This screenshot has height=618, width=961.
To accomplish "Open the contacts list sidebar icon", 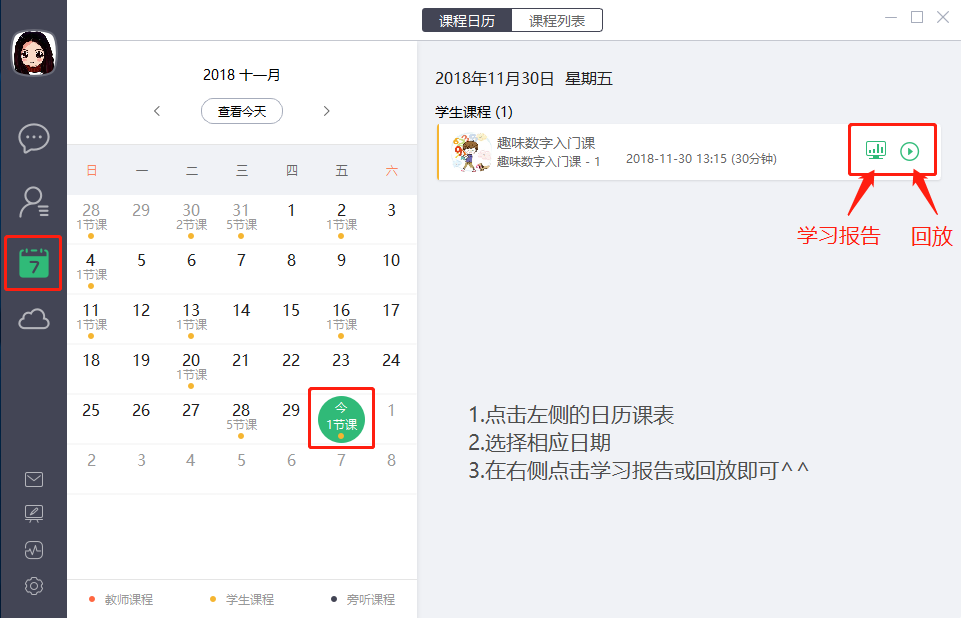I will [x=34, y=202].
